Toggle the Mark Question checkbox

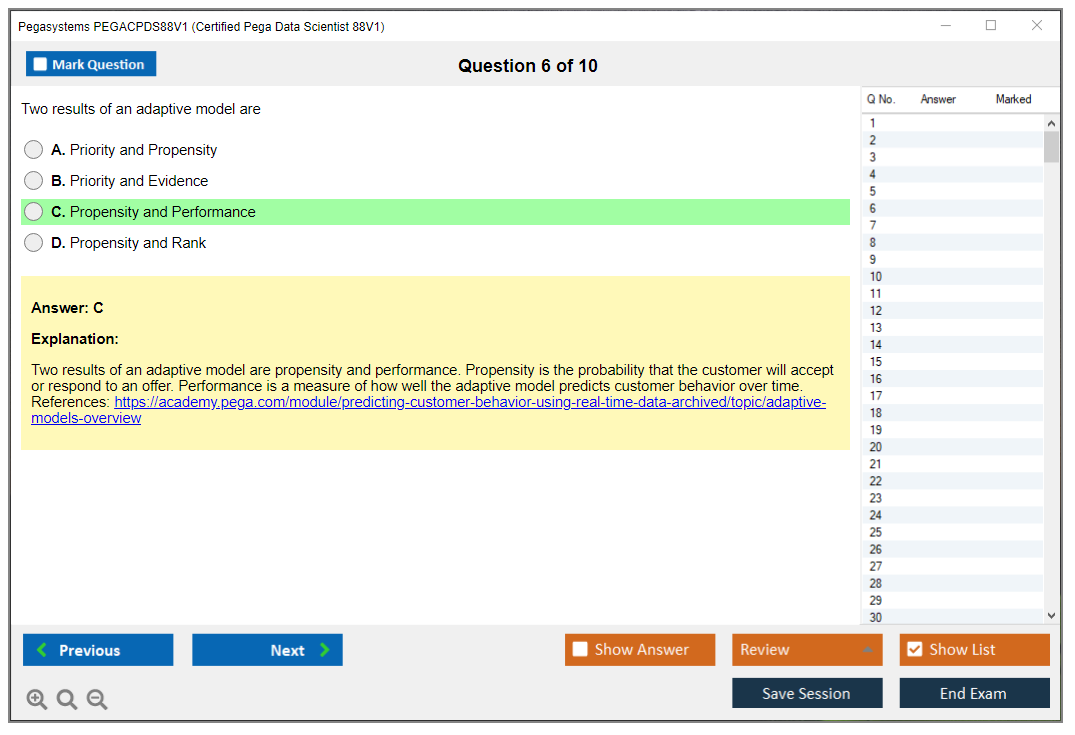(x=41, y=65)
